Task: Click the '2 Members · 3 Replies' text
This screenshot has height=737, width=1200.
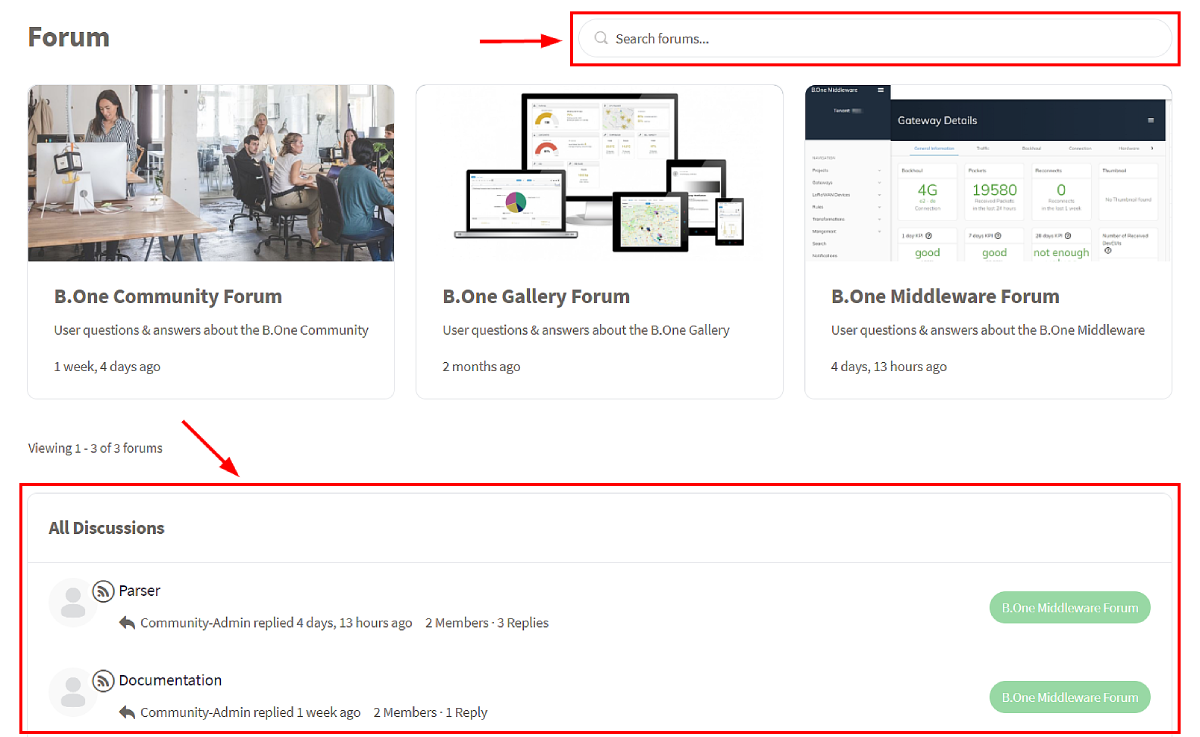Action: 487,623
